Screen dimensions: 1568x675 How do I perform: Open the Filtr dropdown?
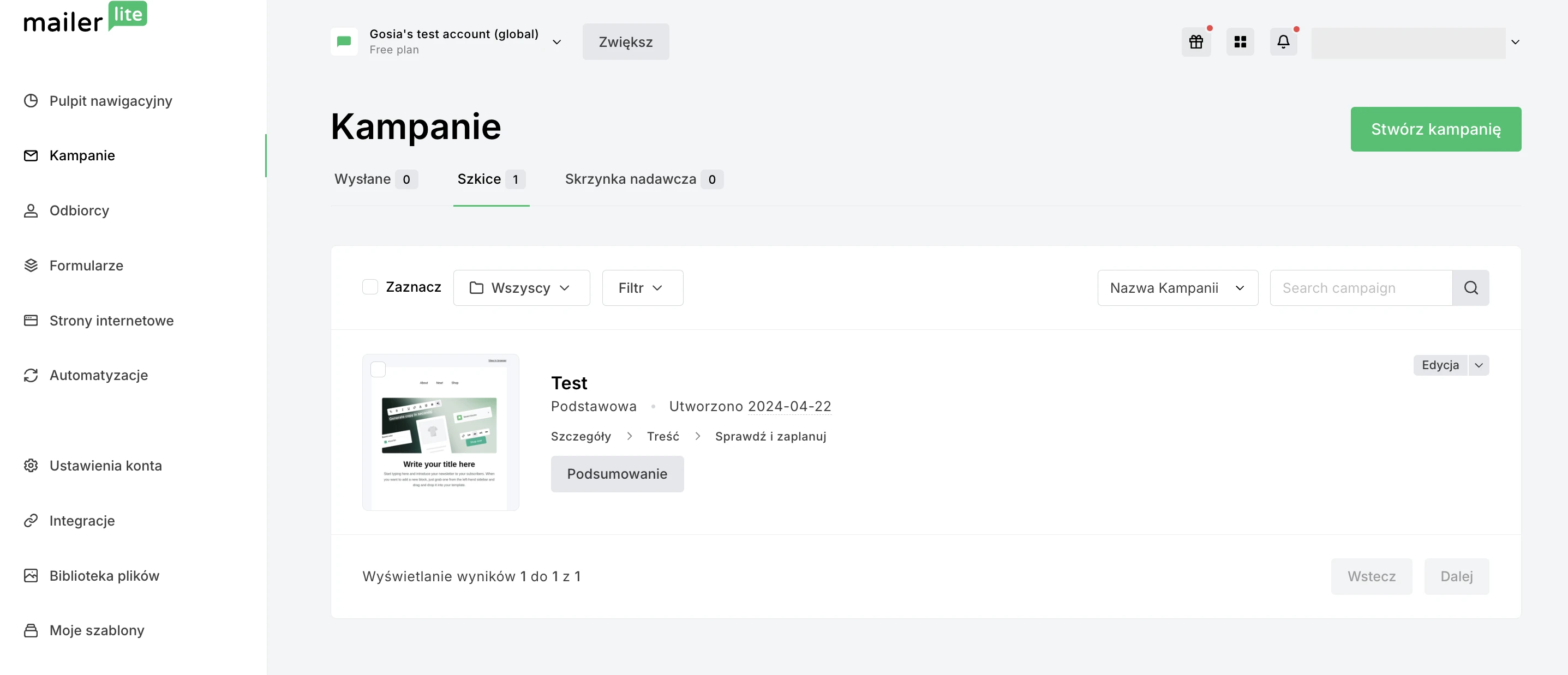(642, 288)
